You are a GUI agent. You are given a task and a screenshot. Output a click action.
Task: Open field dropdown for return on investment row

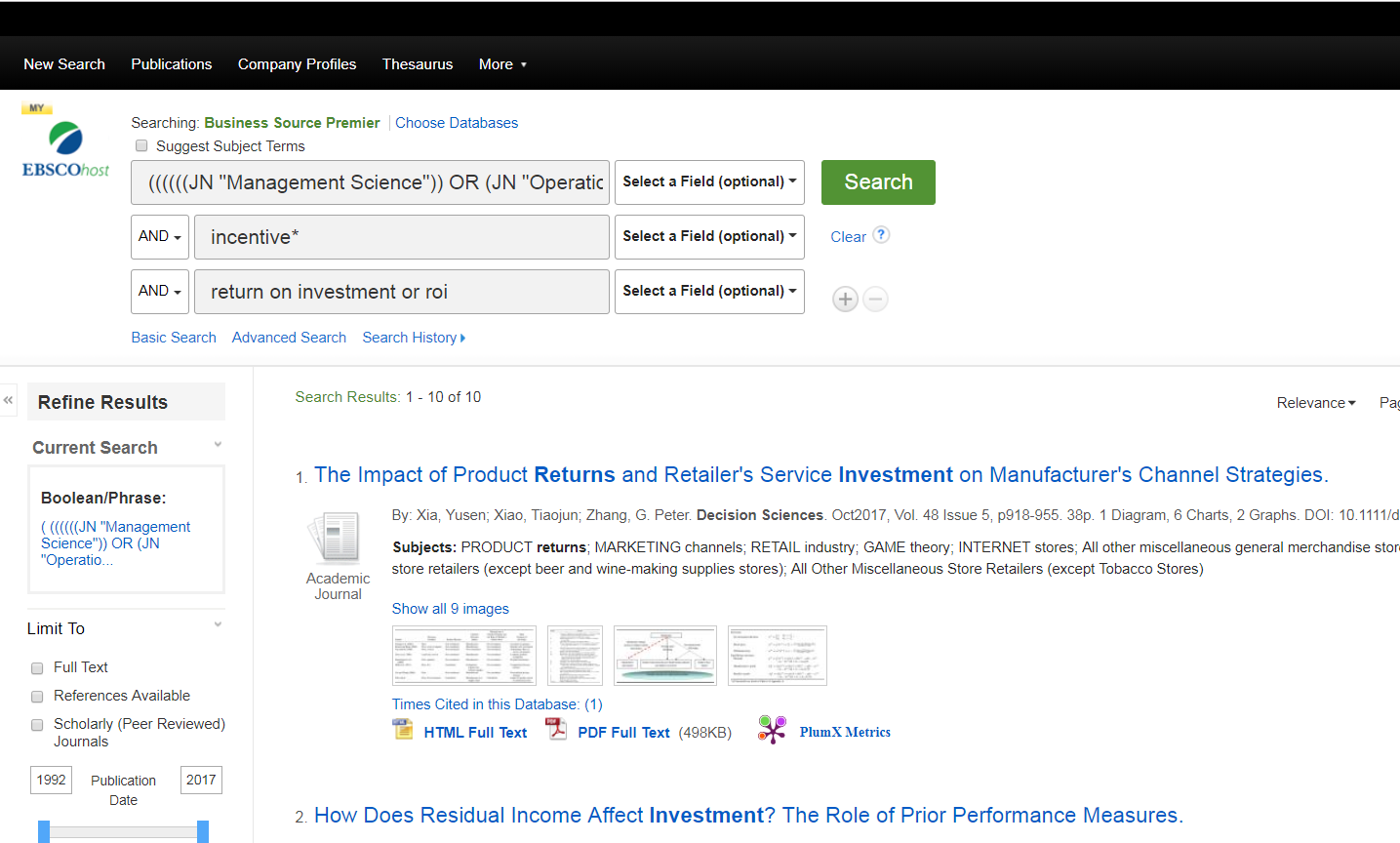click(709, 292)
